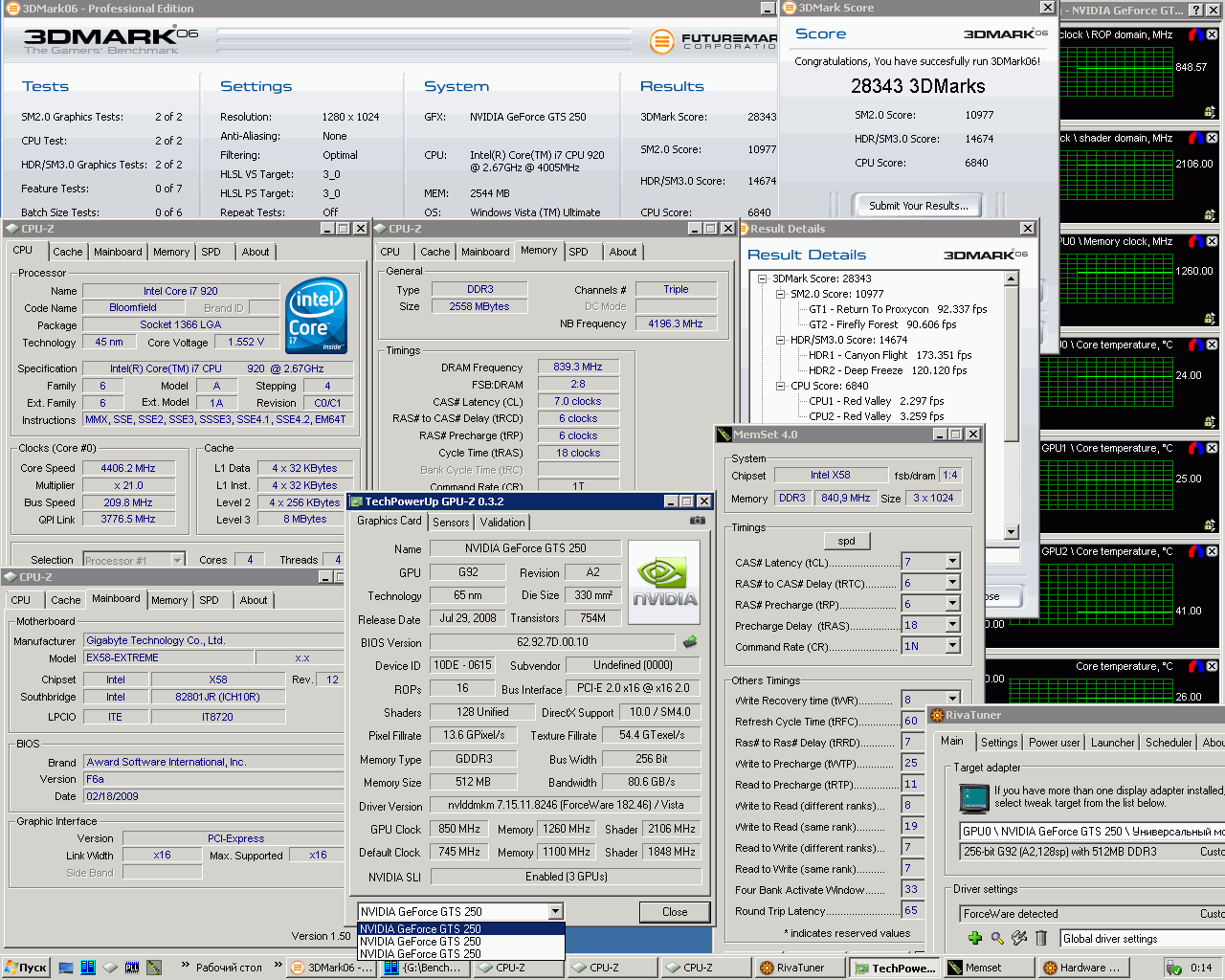Open Cache tab in top-left CPU-Z window

[67, 252]
